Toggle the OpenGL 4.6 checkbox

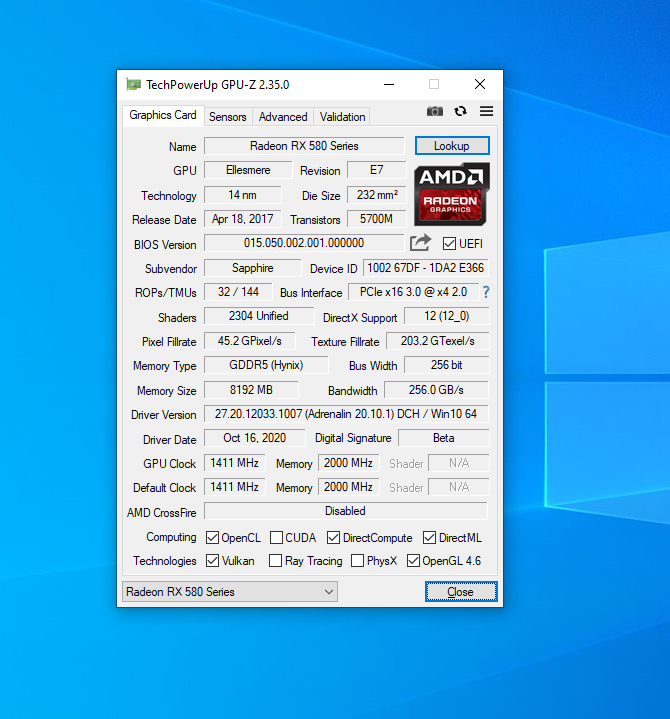[x=413, y=560]
